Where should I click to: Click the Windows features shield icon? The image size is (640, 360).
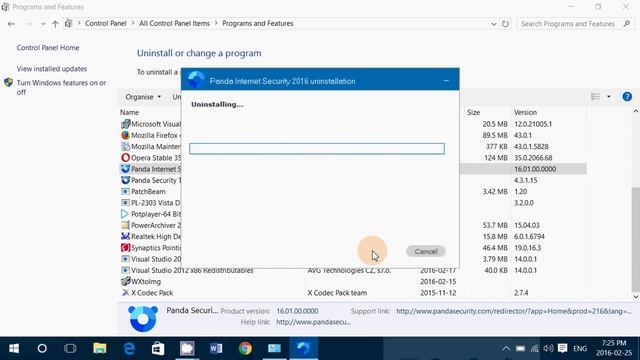[9, 82]
